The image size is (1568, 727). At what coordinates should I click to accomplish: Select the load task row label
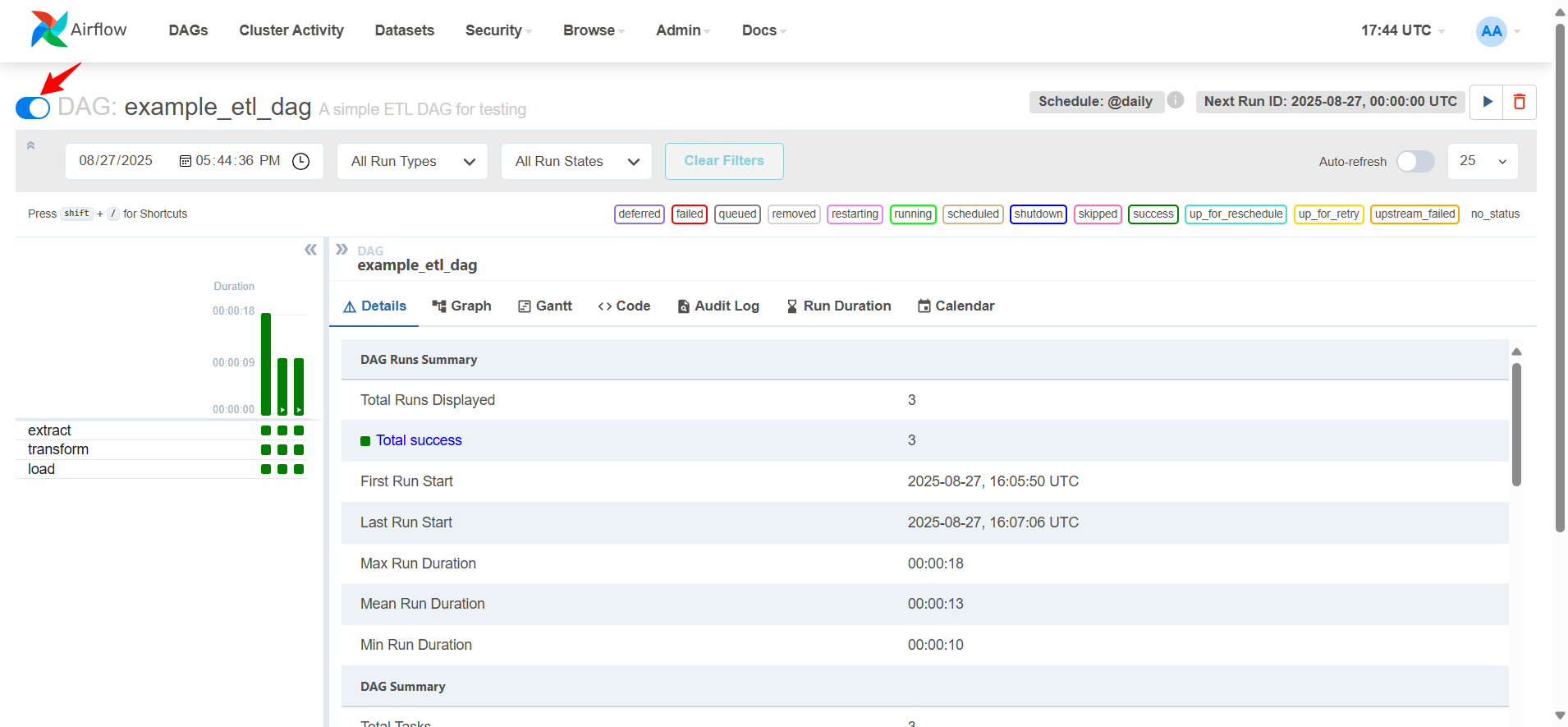(41, 469)
